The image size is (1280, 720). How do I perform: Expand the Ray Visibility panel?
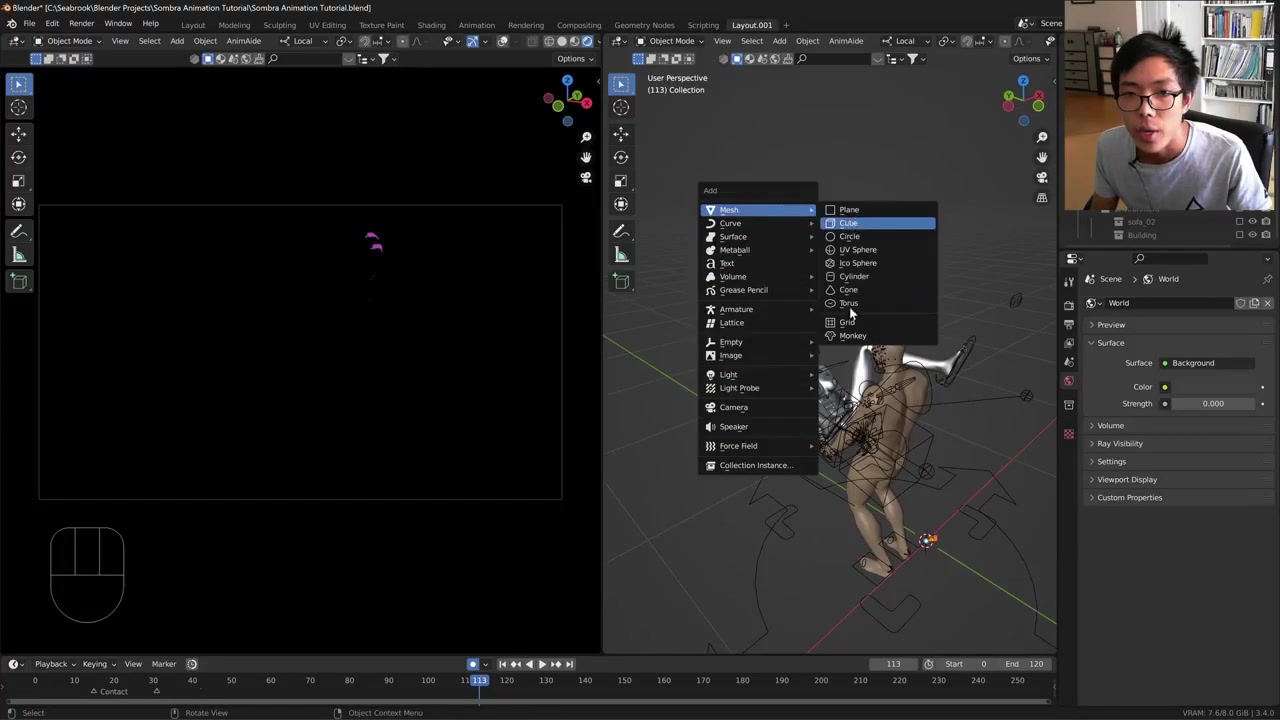point(1119,444)
